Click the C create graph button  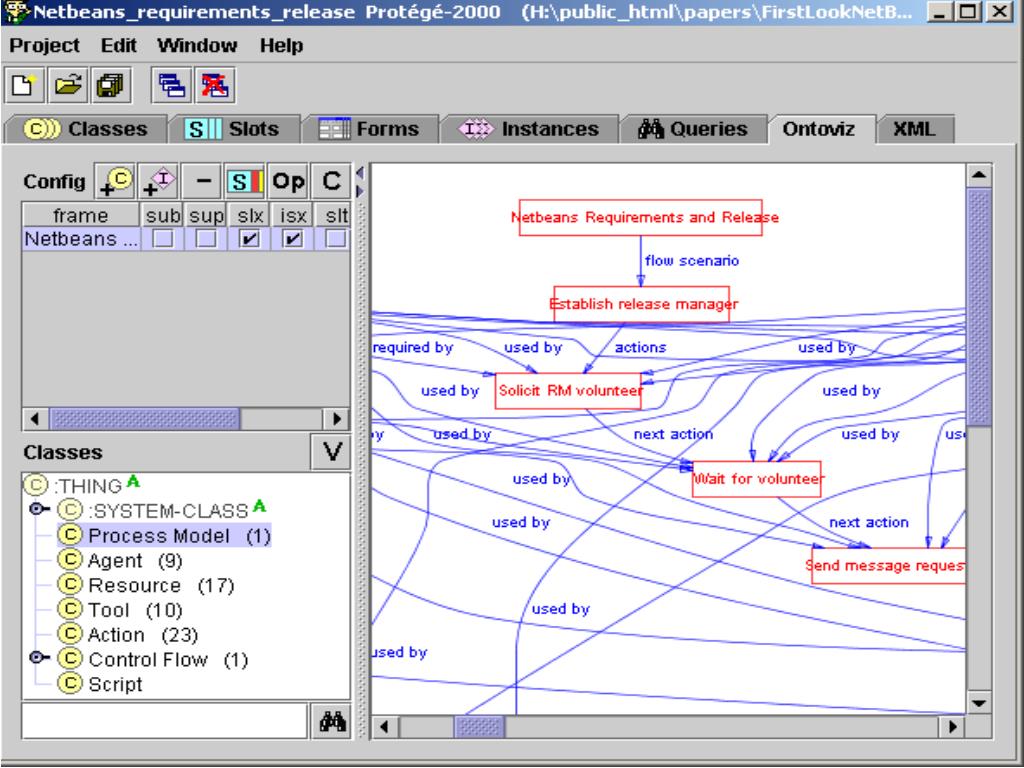331,181
